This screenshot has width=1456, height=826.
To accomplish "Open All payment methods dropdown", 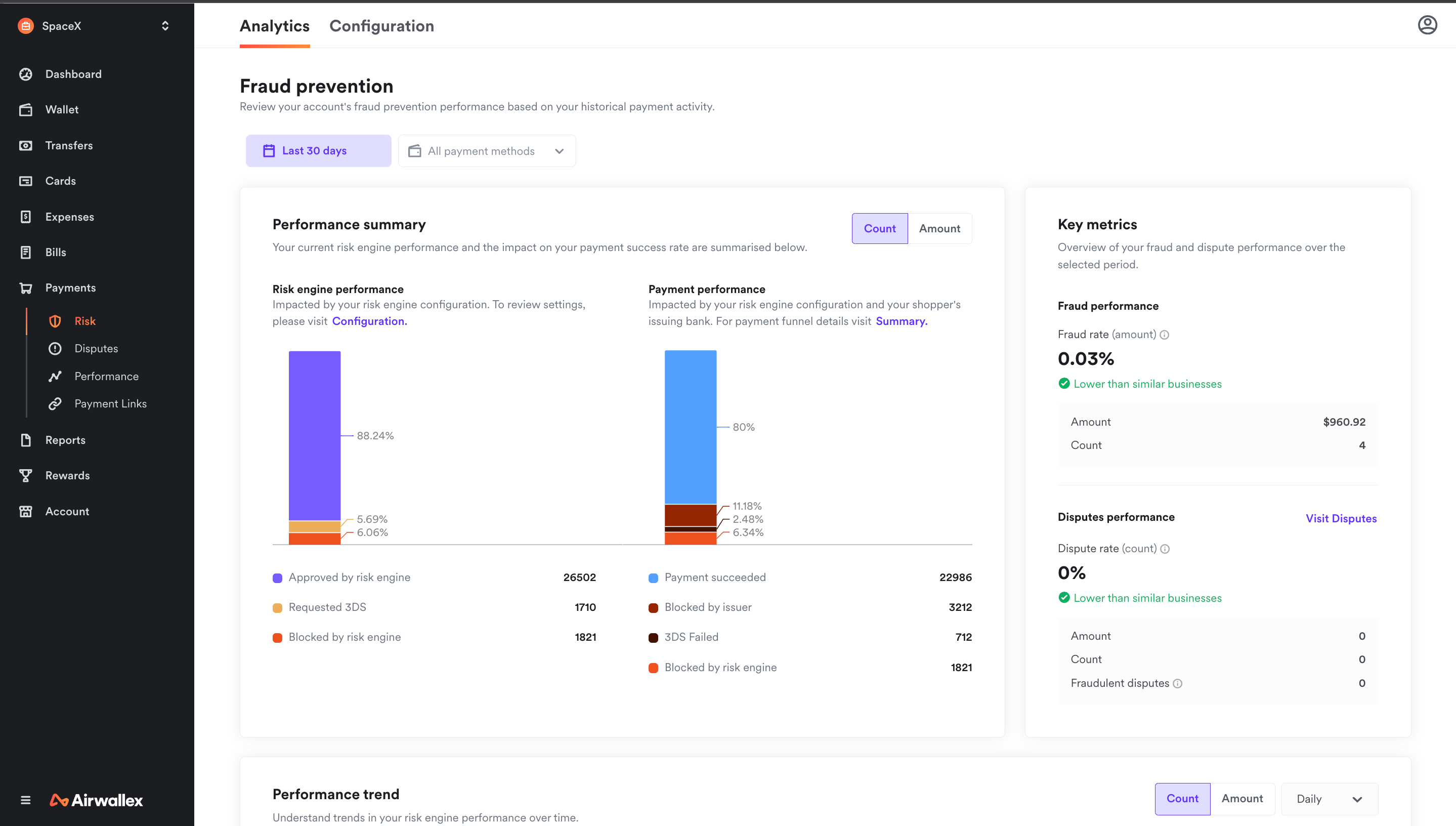I will click(487, 151).
